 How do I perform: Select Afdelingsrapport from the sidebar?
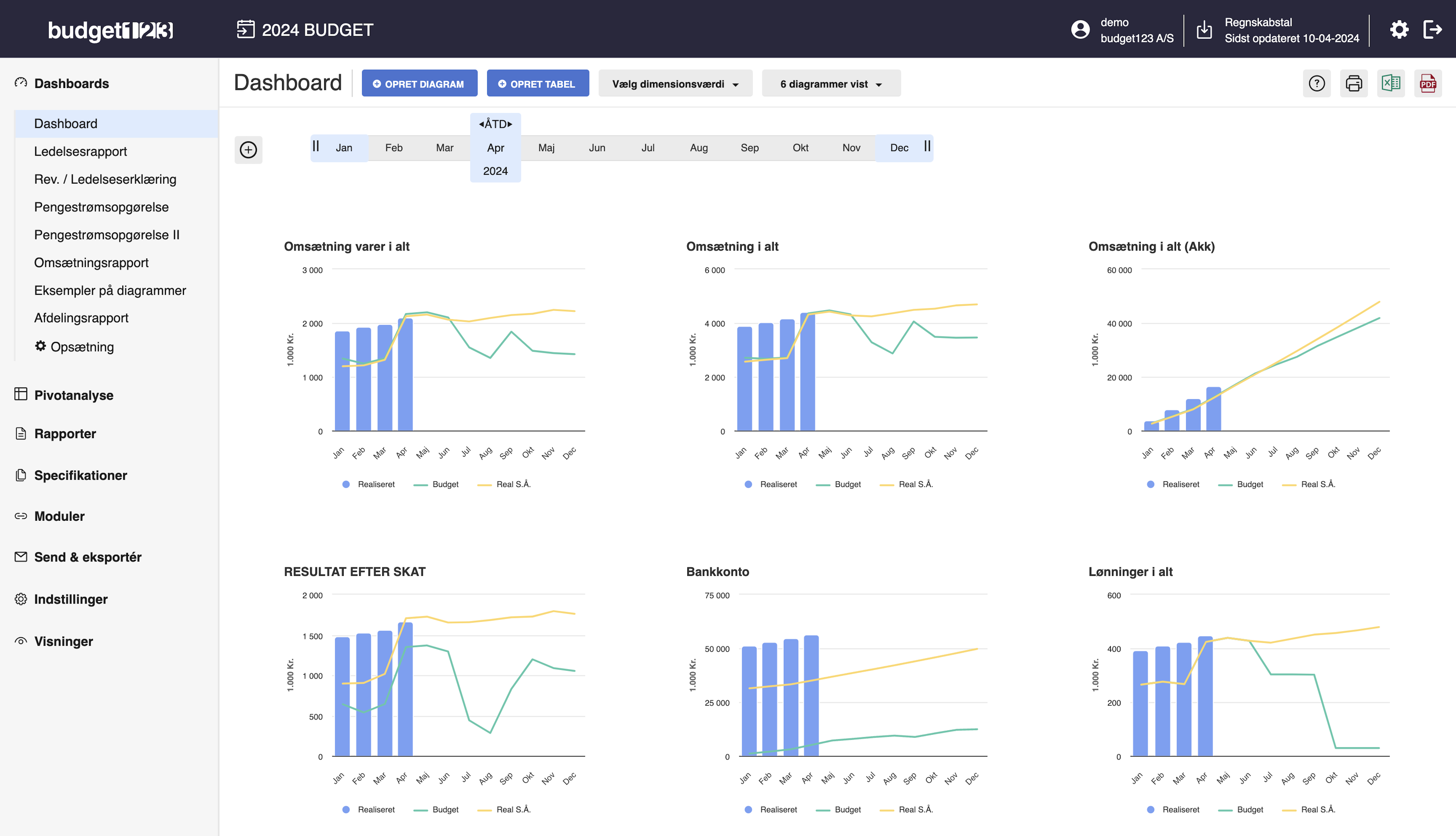(x=81, y=318)
